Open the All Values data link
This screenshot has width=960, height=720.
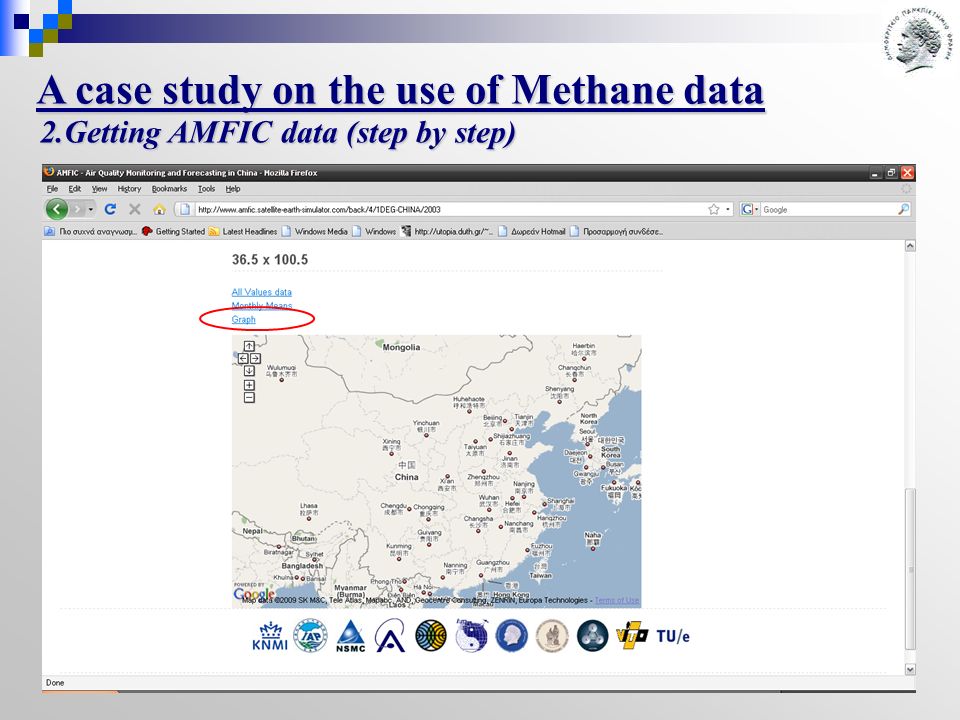click(261, 292)
